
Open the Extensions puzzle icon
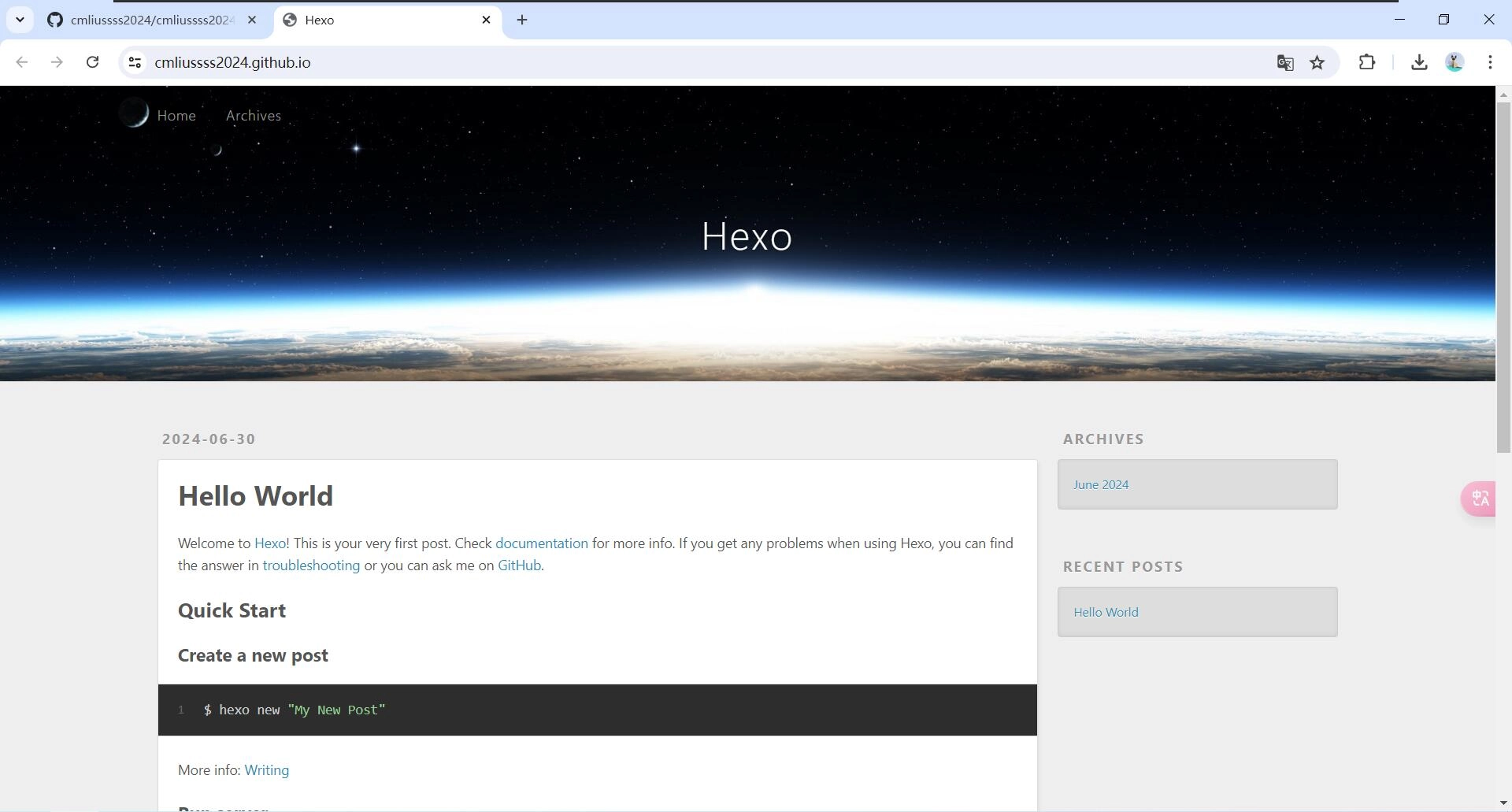[1367, 62]
